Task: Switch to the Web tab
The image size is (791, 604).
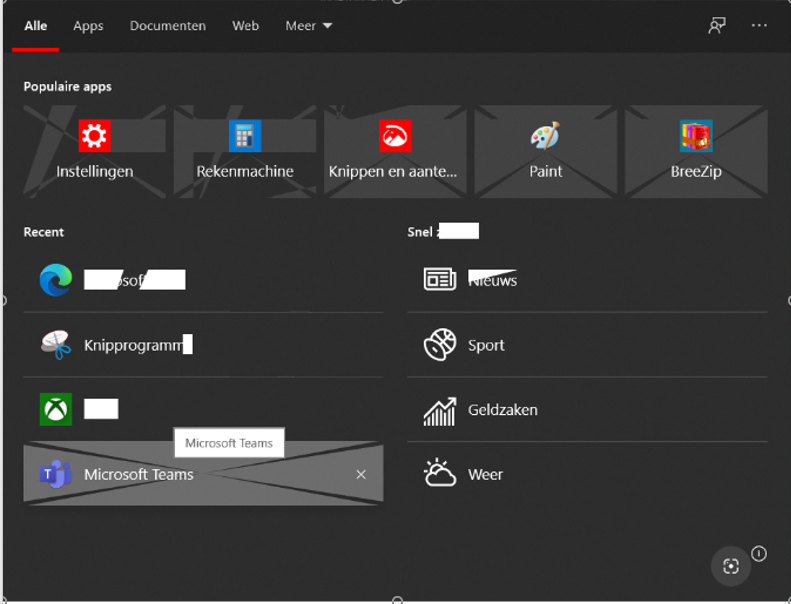Action: click(x=245, y=26)
